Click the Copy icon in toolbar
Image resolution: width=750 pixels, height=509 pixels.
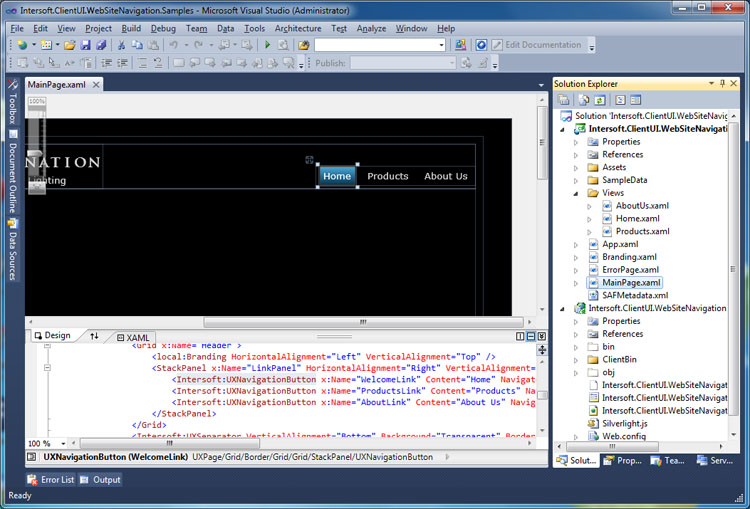click(x=137, y=45)
